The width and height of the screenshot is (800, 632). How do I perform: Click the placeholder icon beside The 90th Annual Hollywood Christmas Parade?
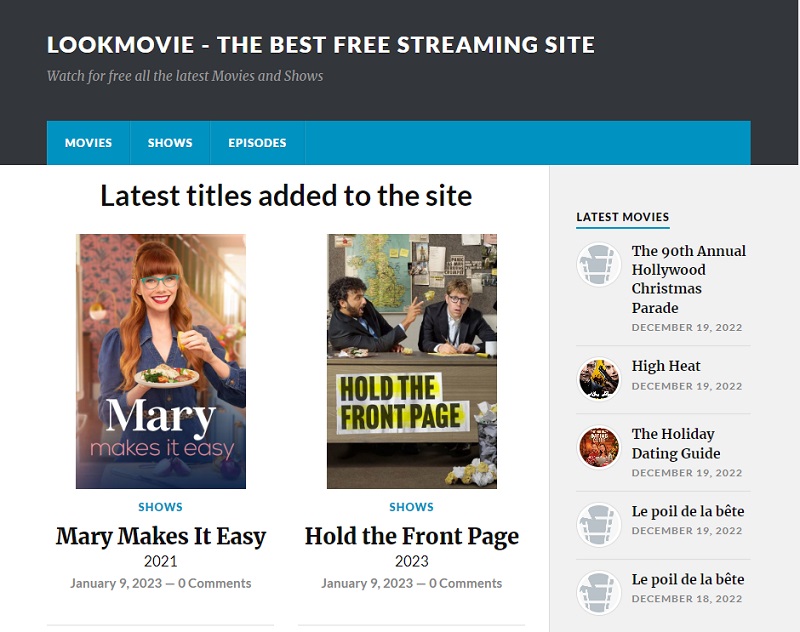point(599,265)
